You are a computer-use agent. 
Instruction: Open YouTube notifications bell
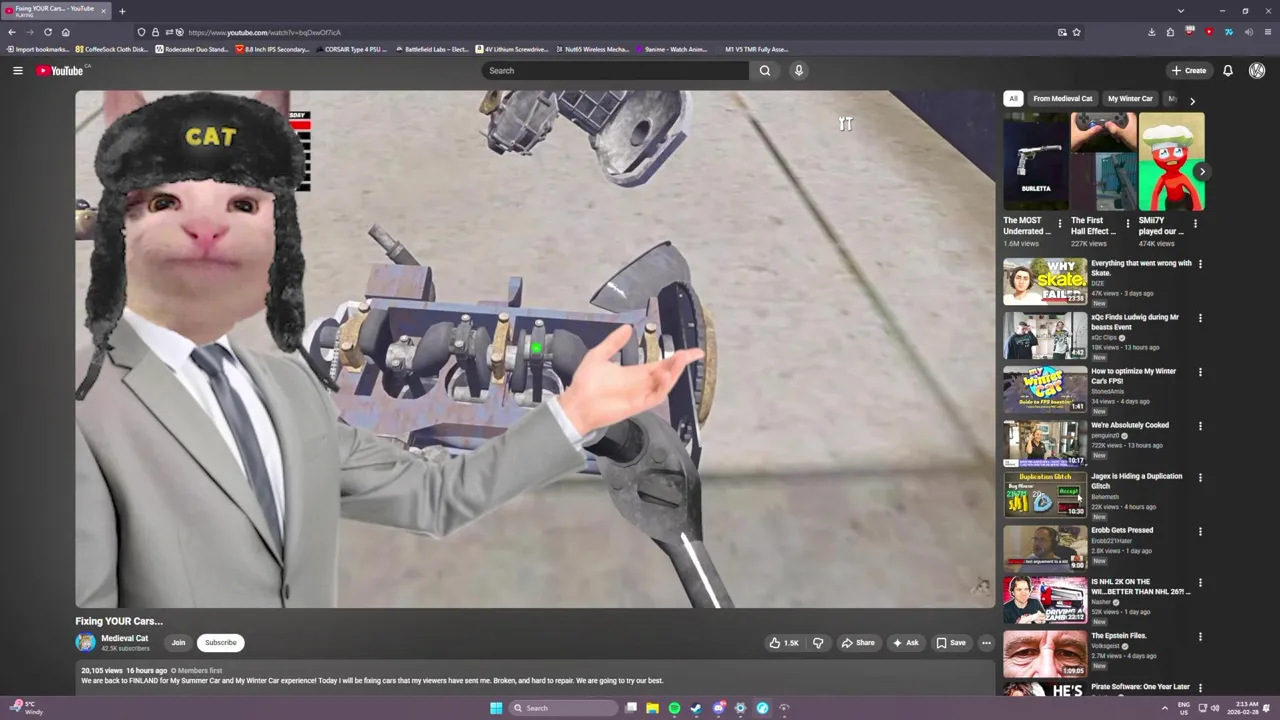[1227, 70]
